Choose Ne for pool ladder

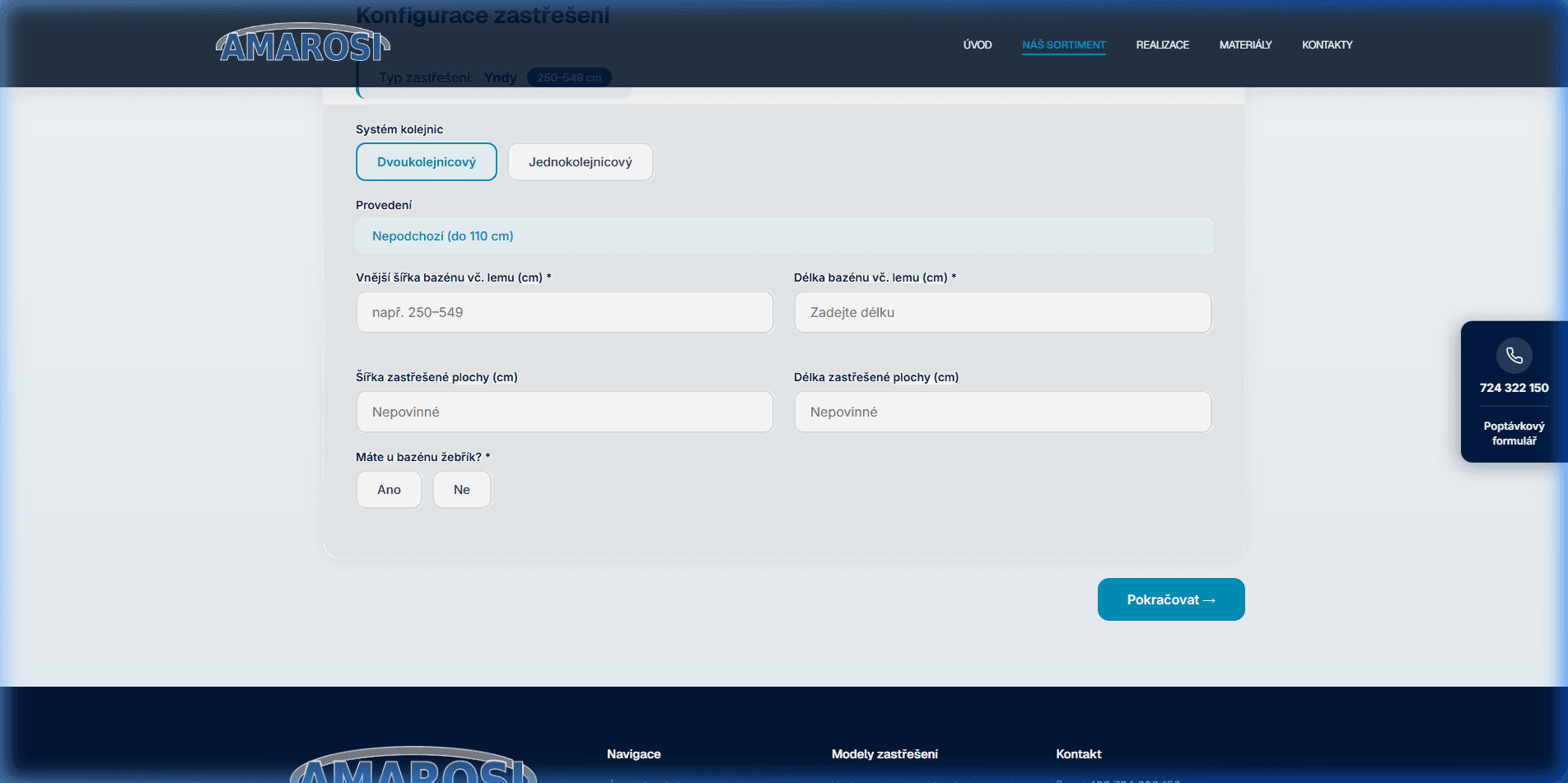[x=461, y=490]
